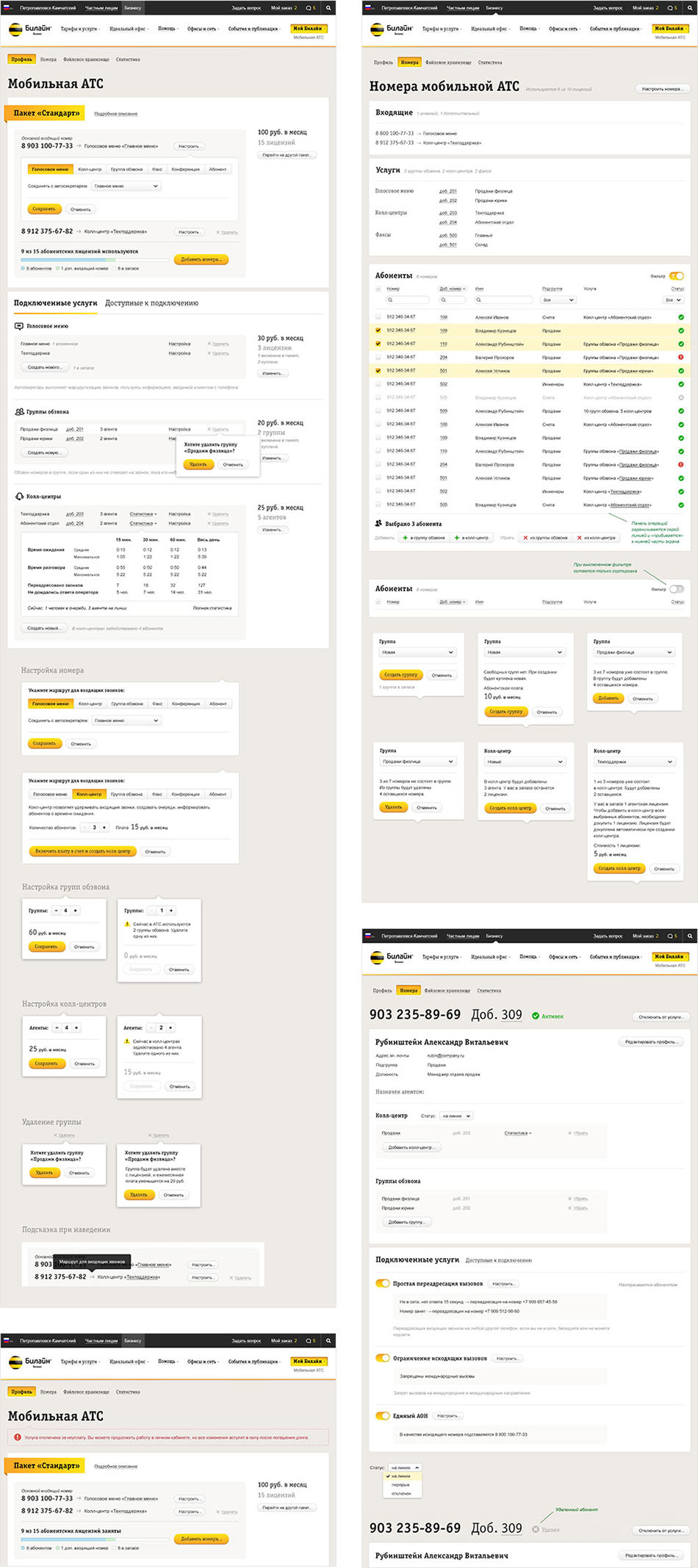Click the Колл-центры headset icon

click(x=19, y=496)
